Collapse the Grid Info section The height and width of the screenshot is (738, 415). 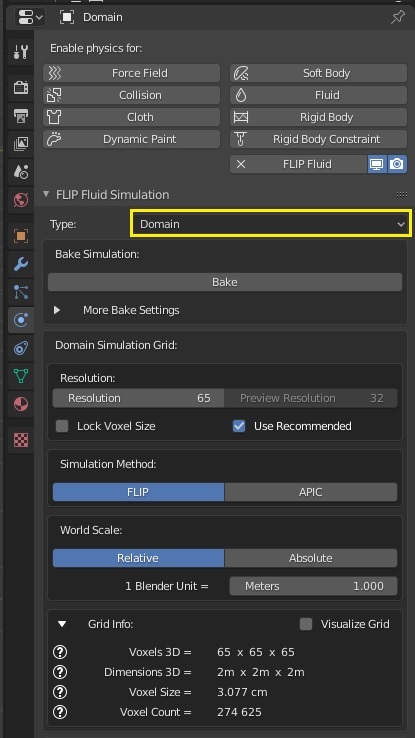(x=62, y=624)
